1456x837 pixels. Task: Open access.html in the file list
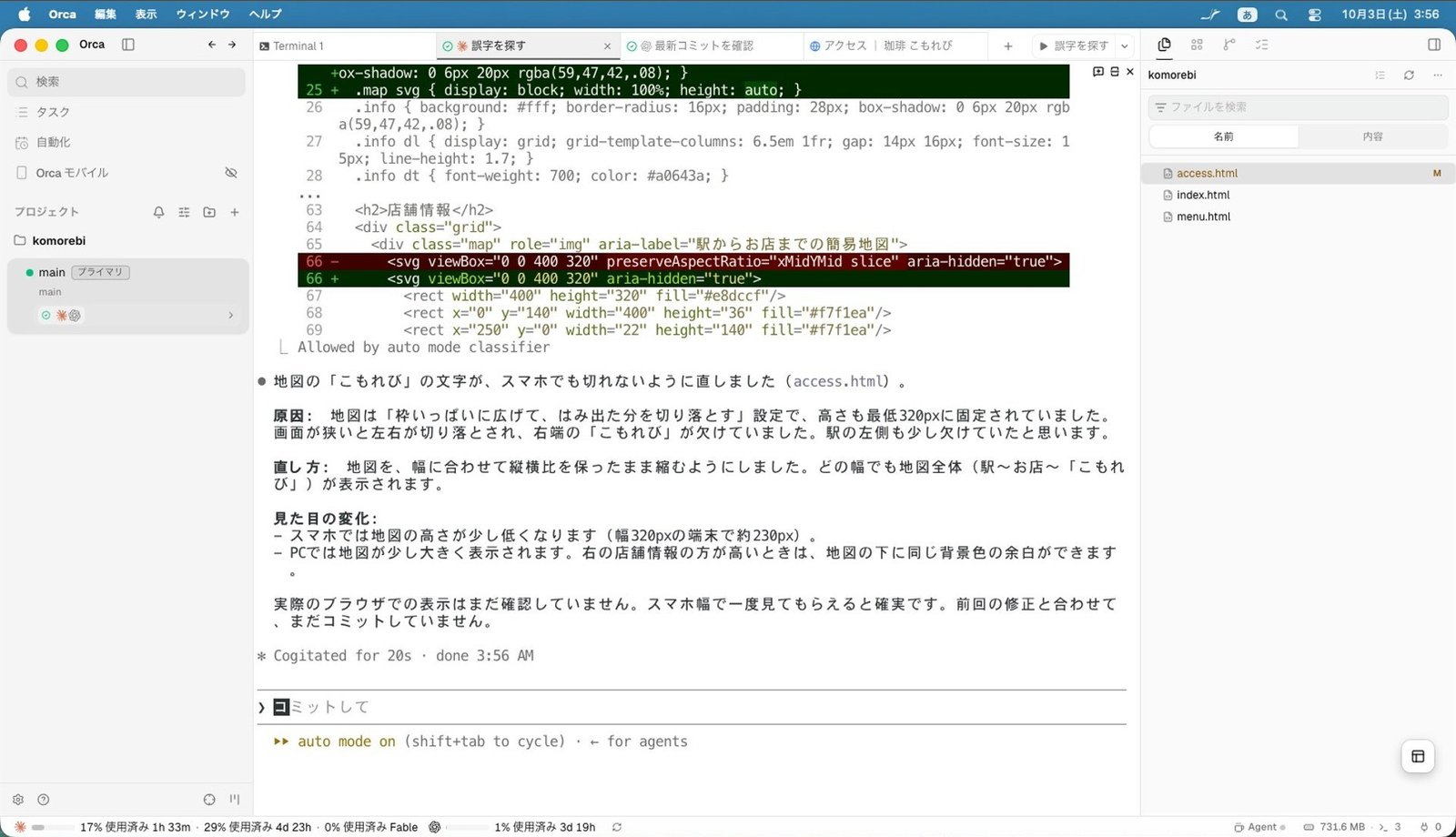click(x=1298, y=173)
